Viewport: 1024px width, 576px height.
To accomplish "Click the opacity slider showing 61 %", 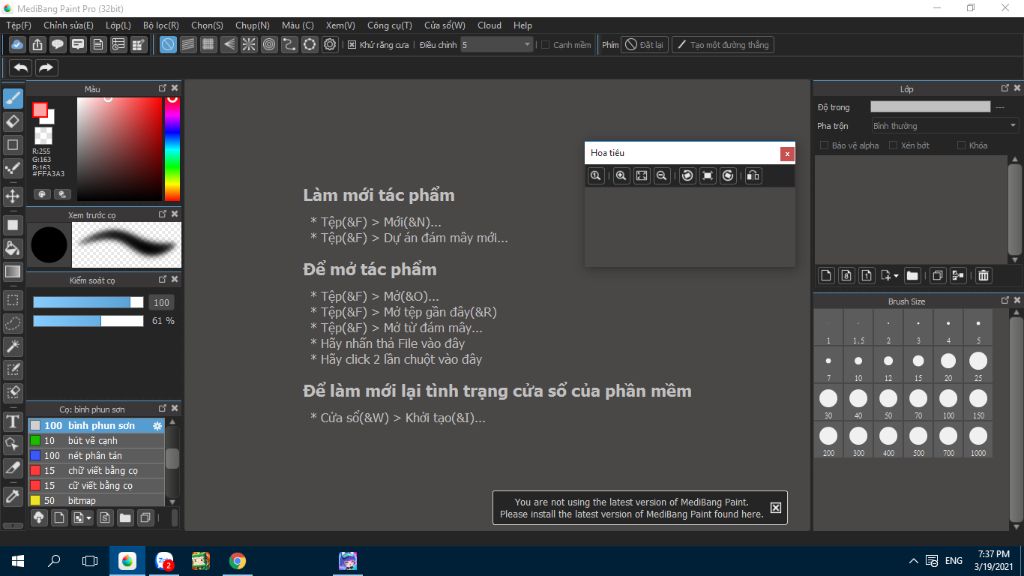I will (88, 321).
